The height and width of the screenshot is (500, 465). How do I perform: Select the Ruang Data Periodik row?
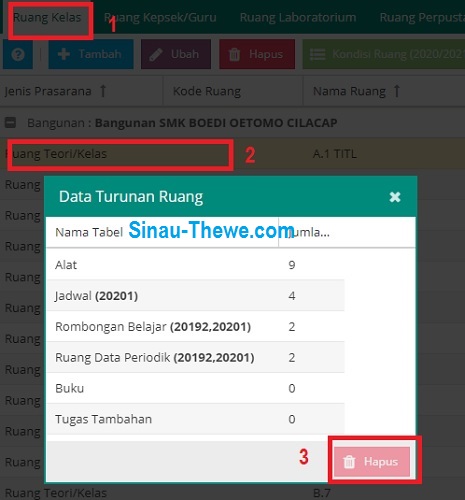[x=195, y=357]
